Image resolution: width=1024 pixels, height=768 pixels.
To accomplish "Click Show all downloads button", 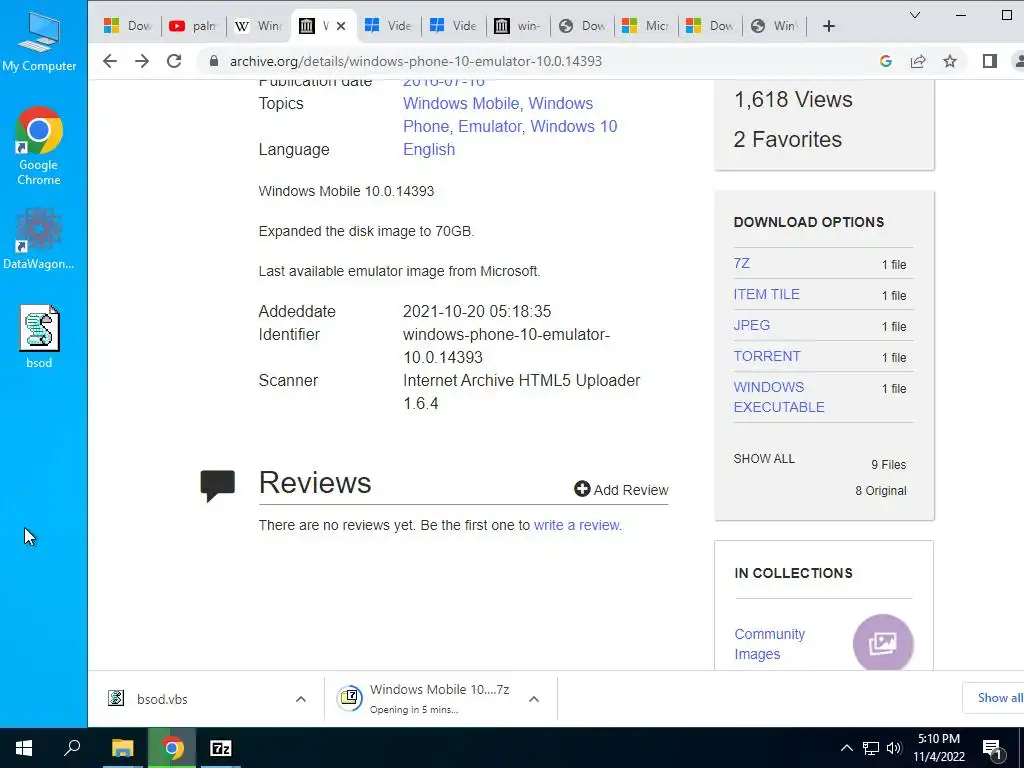I will tap(994, 698).
